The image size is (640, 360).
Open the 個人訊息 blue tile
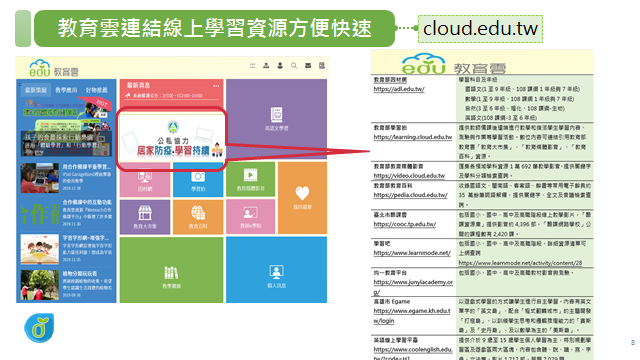coord(276,270)
